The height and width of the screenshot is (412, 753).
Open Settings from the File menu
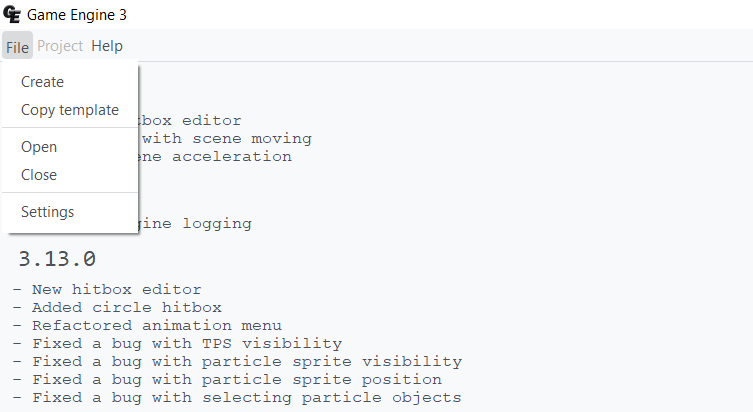point(47,212)
